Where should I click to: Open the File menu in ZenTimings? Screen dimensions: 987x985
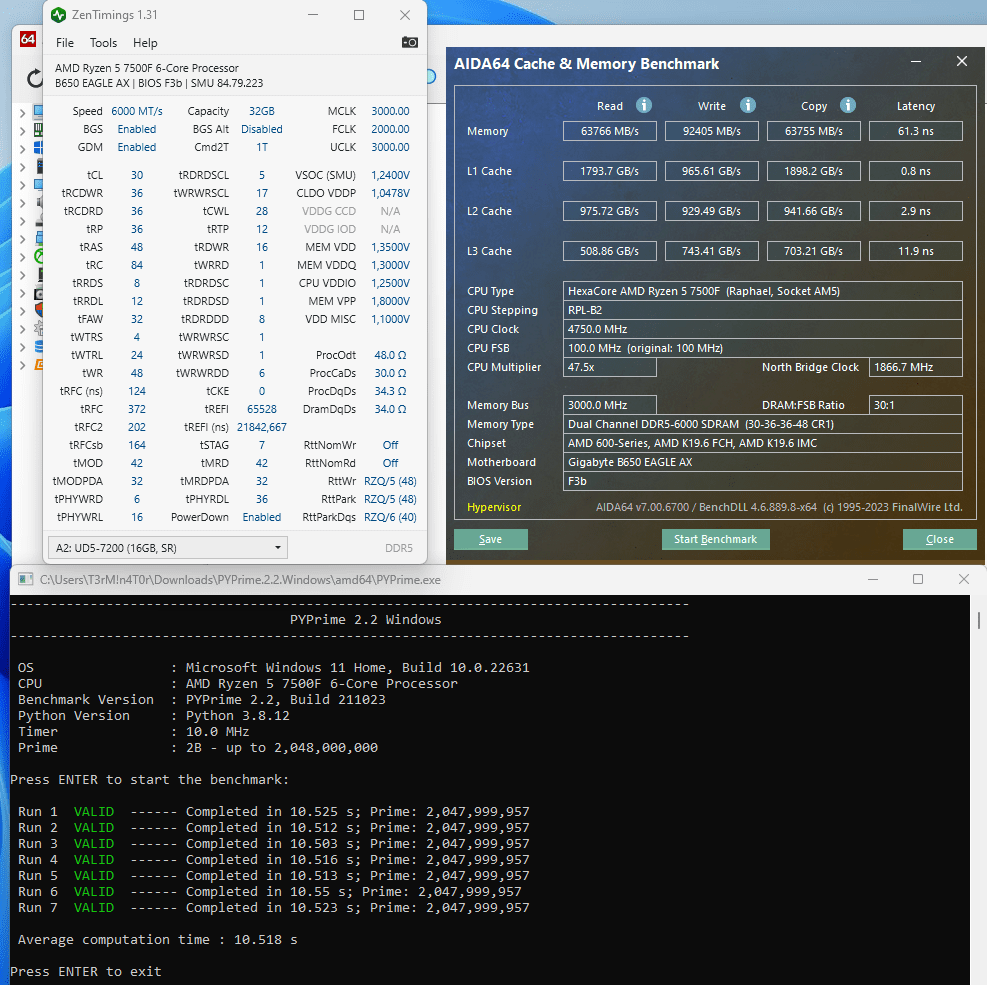(65, 43)
